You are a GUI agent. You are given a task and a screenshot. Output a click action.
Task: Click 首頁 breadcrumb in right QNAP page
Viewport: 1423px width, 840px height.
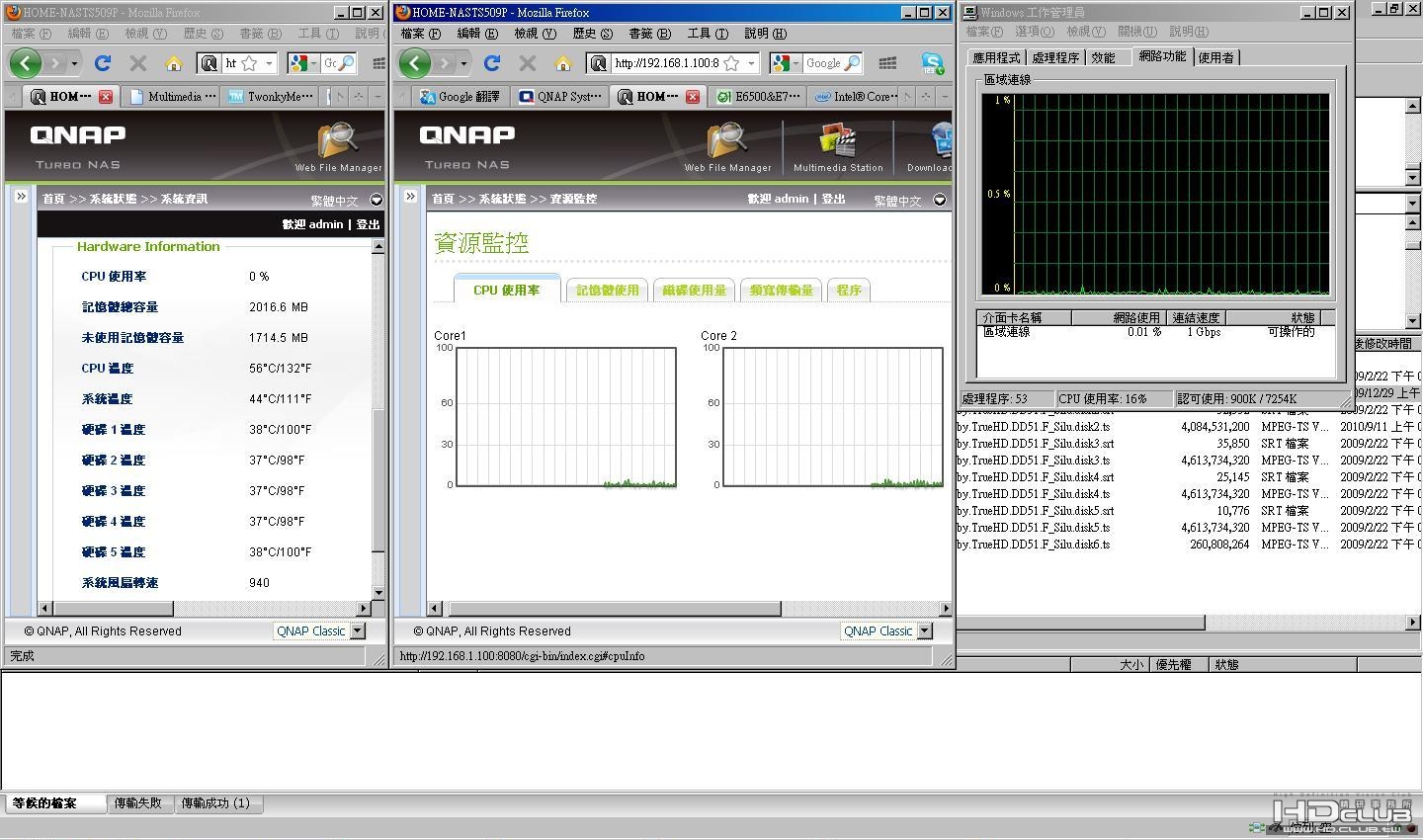pos(443,199)
